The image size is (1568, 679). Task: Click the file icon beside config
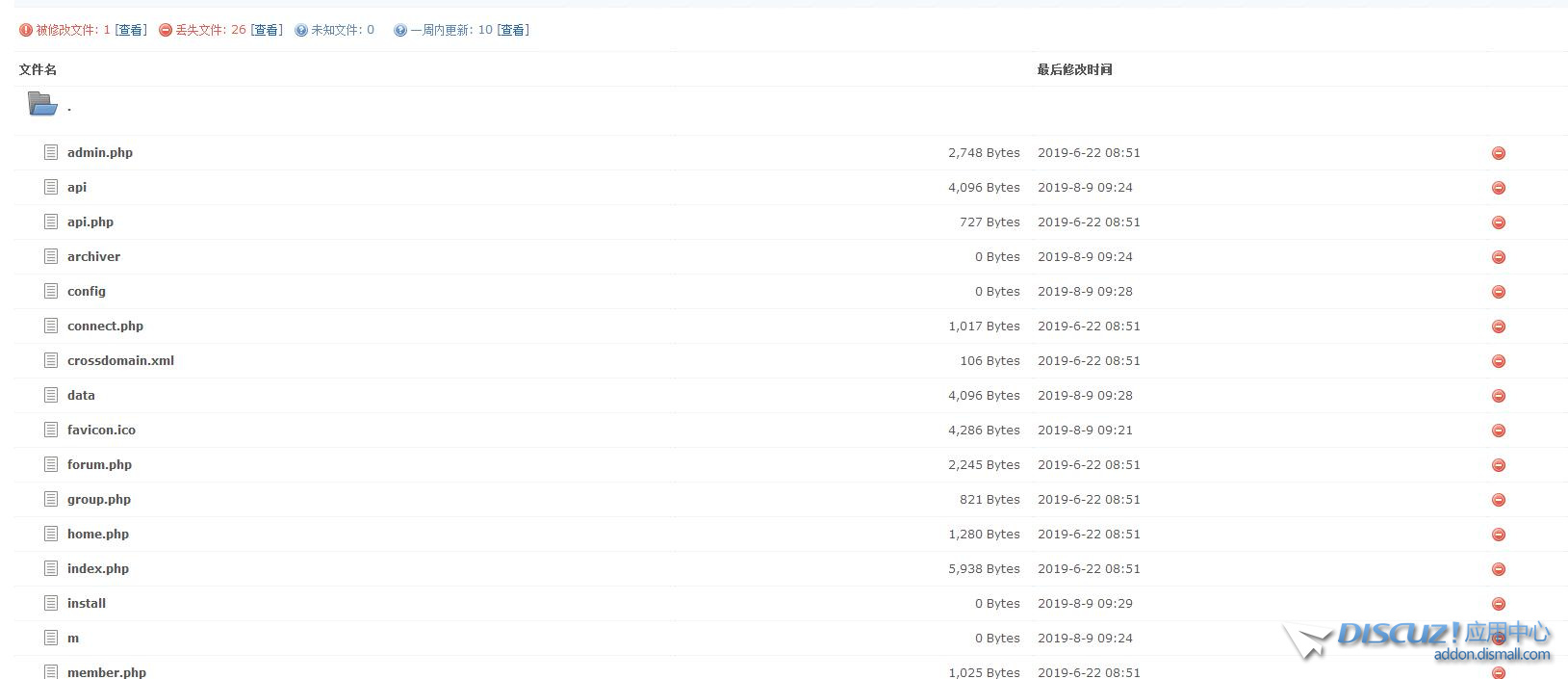coord(51,291)
